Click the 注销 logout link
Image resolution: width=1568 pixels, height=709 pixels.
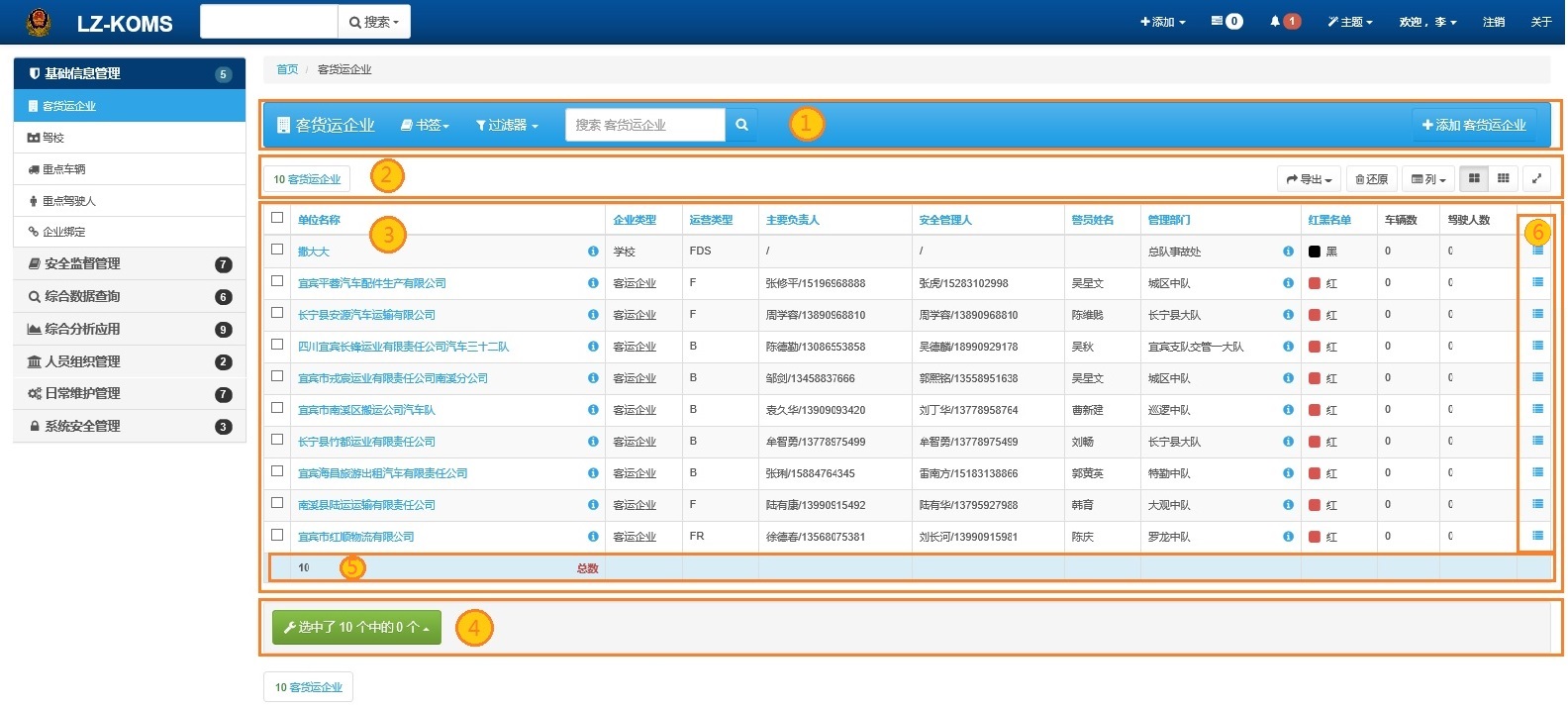point(1494,22)
